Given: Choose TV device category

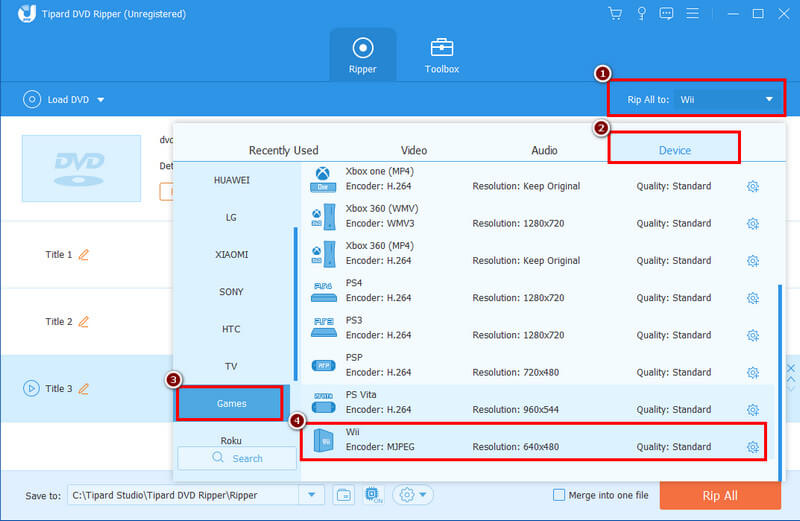Looking at the screenshot, I should (232, 366).
